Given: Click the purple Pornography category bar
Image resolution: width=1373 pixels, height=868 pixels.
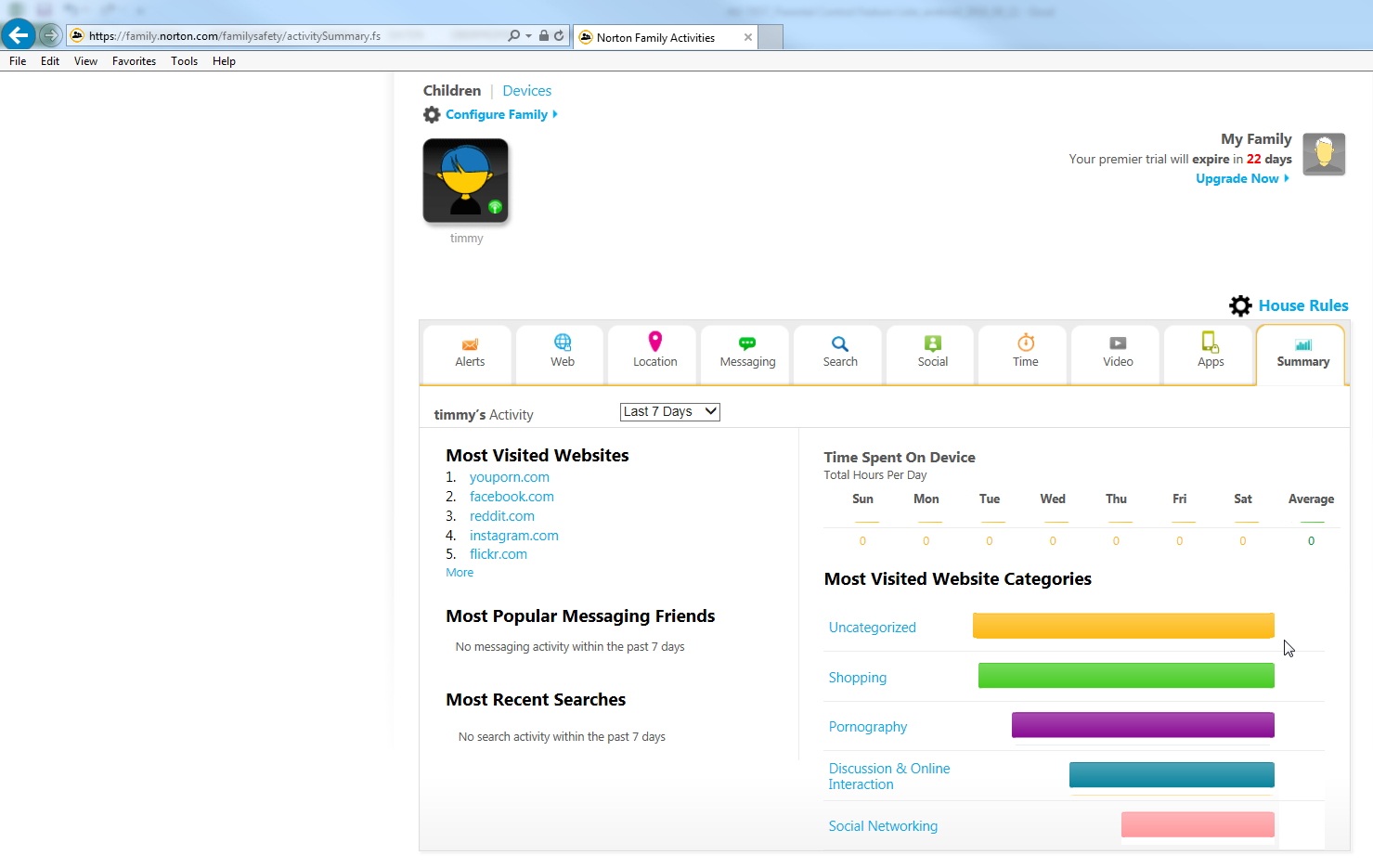Looking at the screenshot, I should click(x=1142, y=725).
